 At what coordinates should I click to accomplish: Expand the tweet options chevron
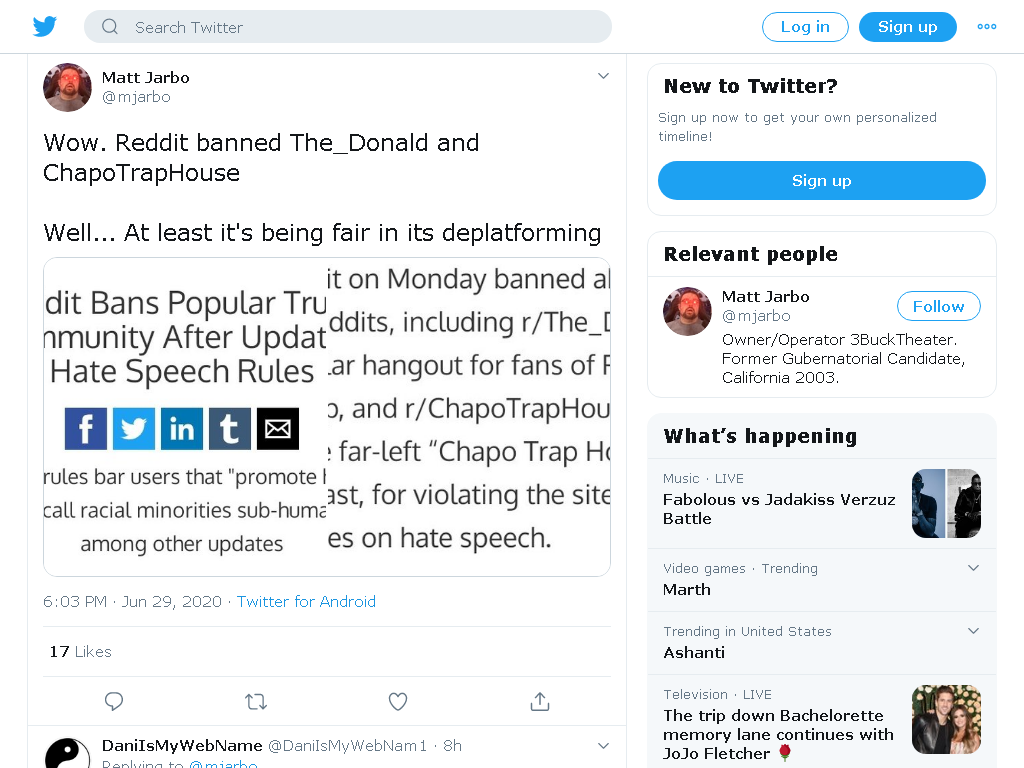[603, 76]
